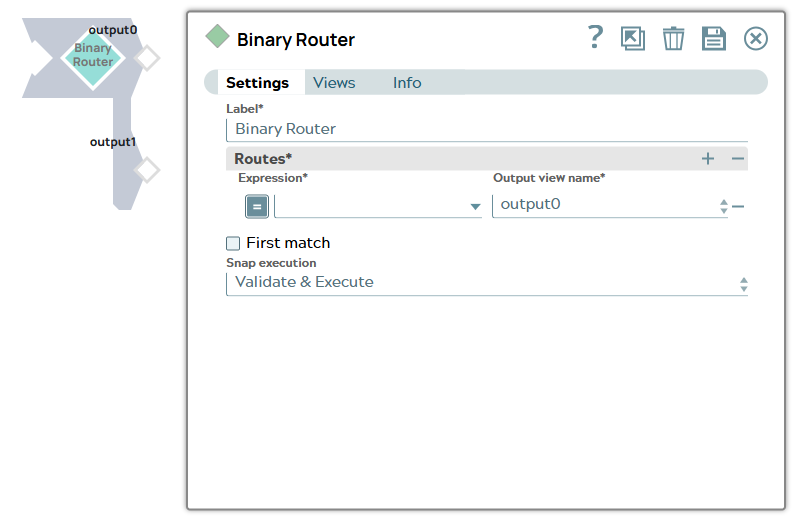This screenshot has width=794, height=520.
Task: Select the Settings tab
Action: click(257, 83)
